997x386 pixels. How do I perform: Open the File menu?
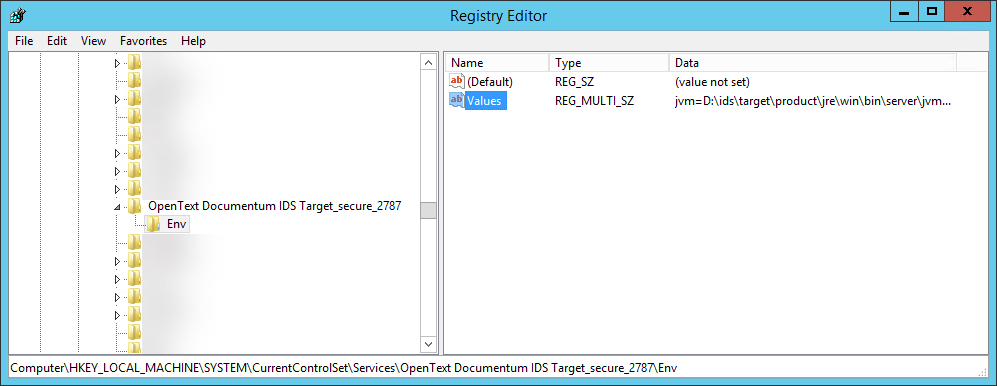pyautogui.click(x=24, y=41)
